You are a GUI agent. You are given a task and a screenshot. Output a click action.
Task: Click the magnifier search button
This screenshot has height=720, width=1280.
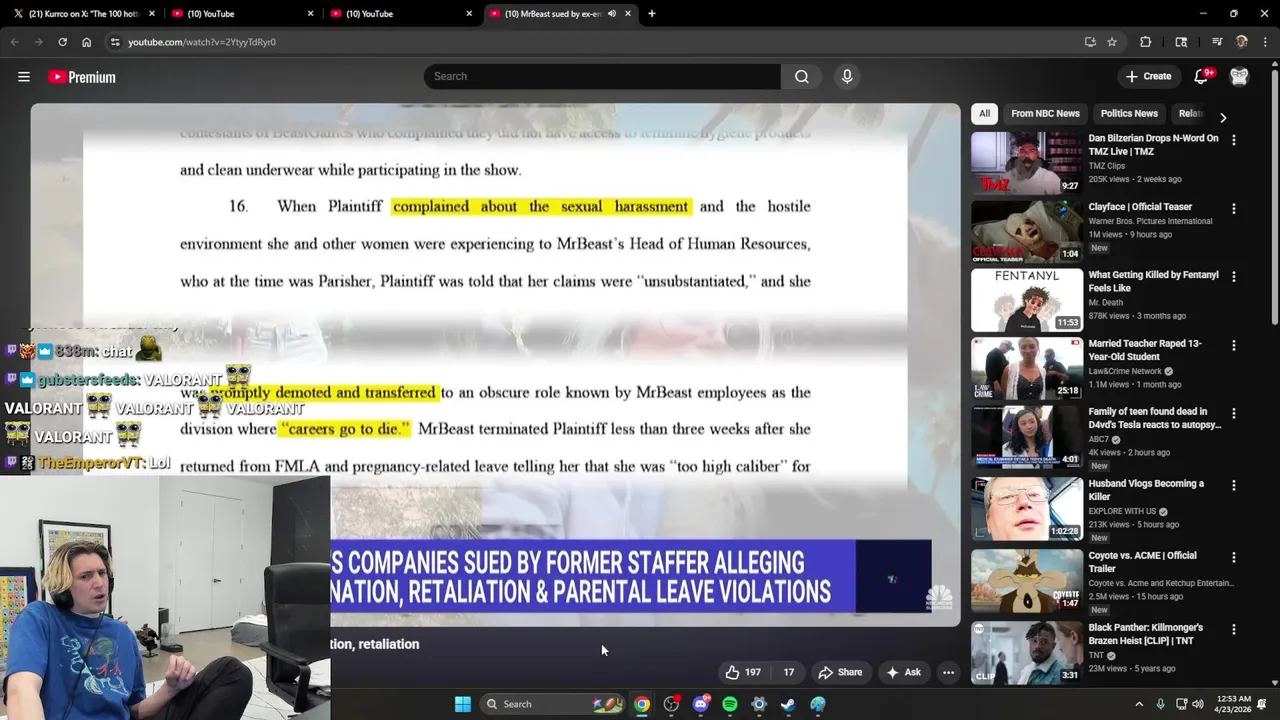tap(802, 77)
